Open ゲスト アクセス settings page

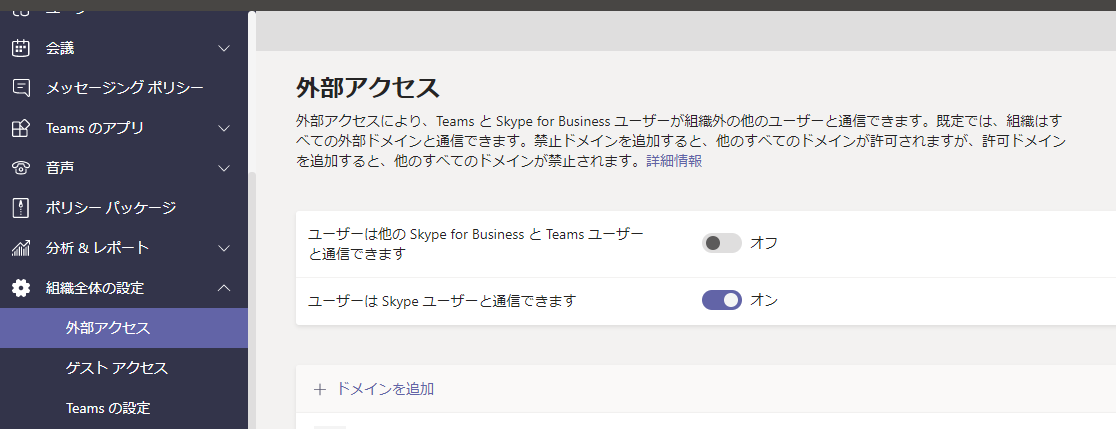(124, 368)
